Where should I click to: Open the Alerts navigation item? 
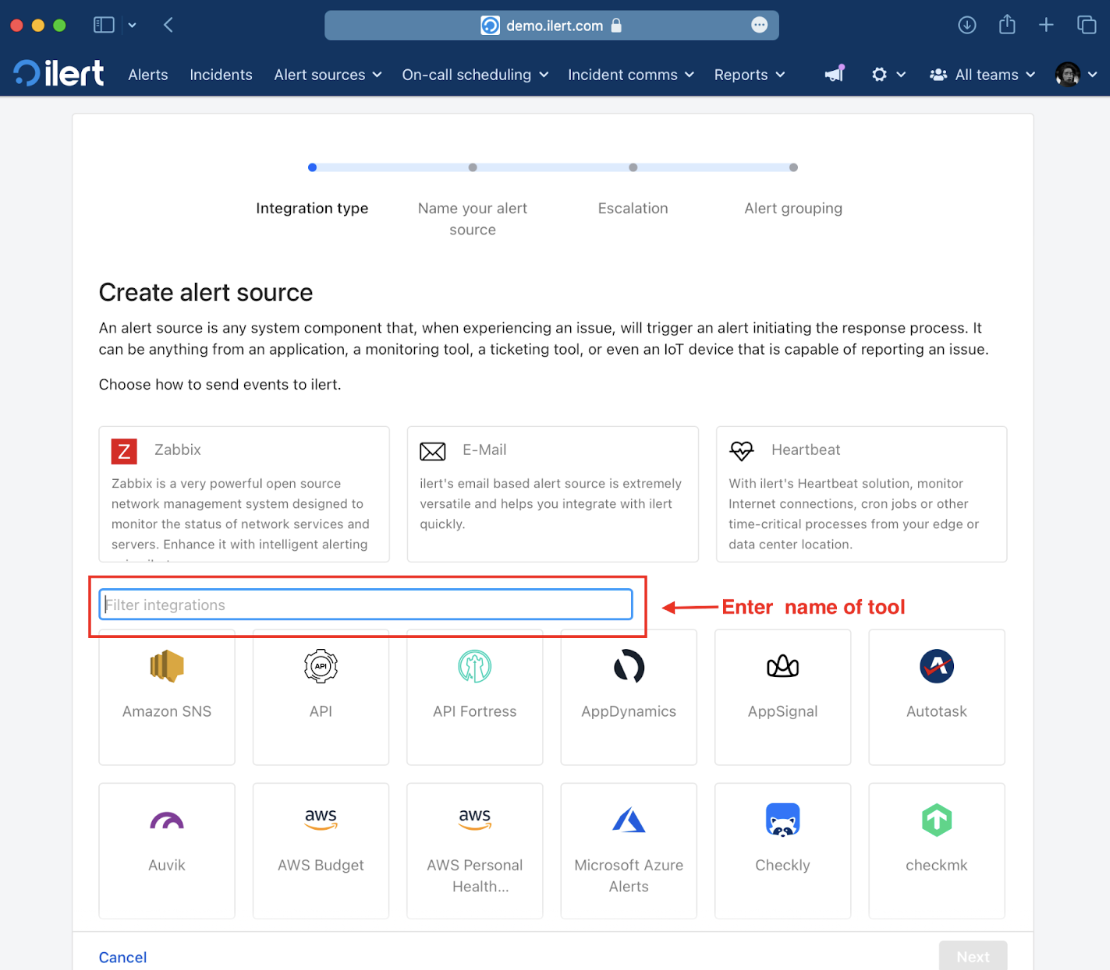pos(148,74)
